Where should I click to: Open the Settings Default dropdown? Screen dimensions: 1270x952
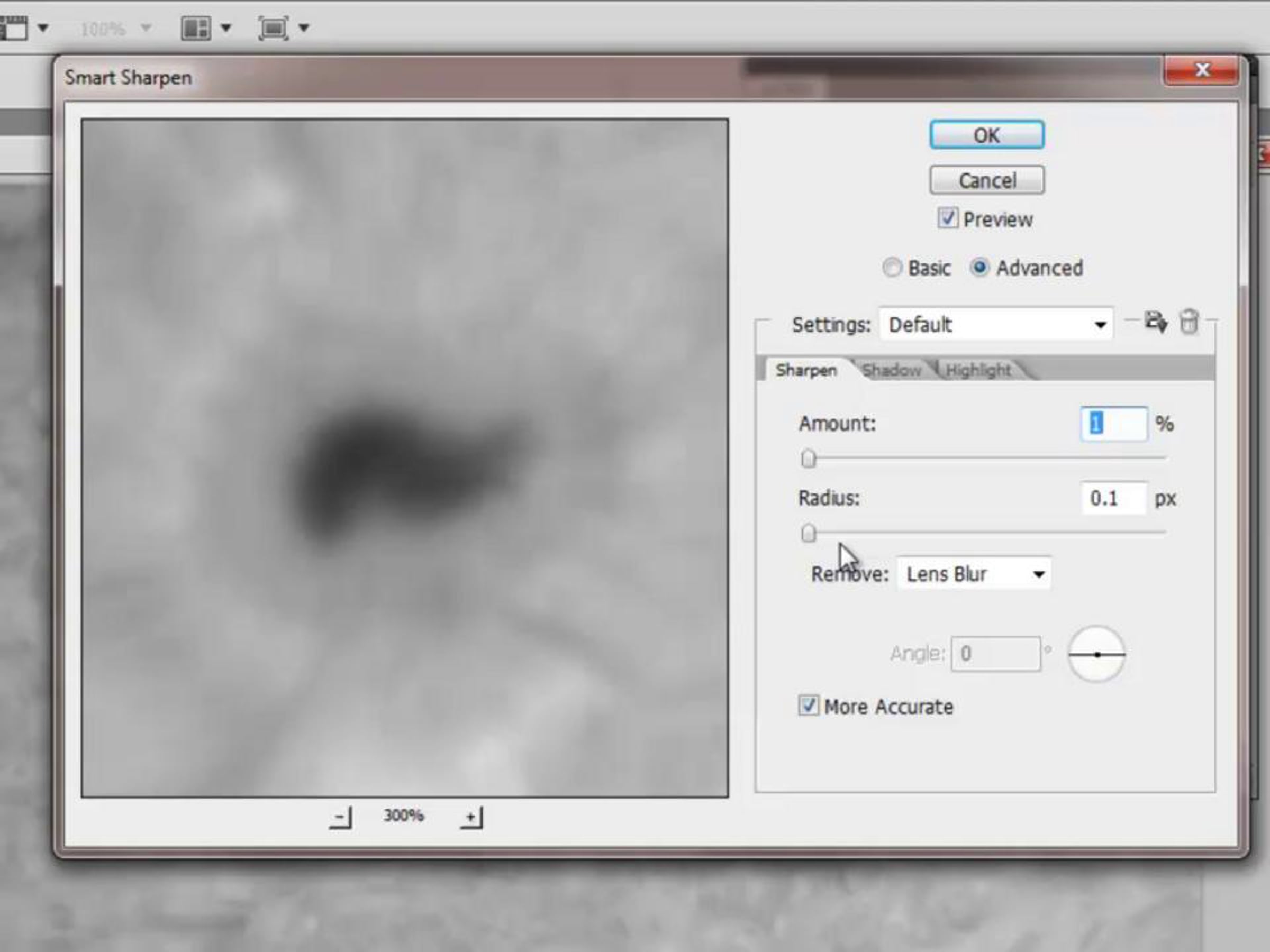click(x=996, y=325)
